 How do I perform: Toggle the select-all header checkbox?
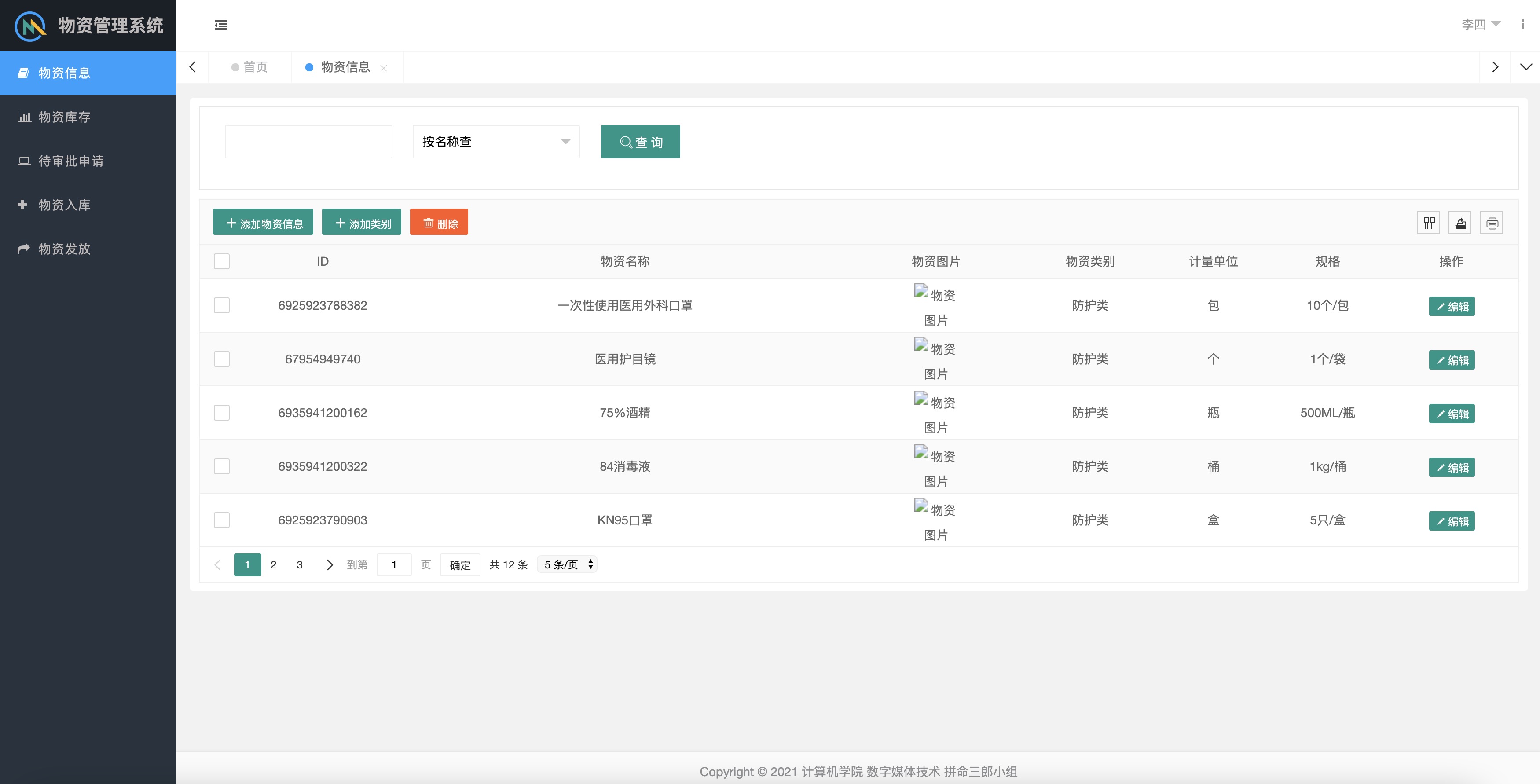(222, 261)
